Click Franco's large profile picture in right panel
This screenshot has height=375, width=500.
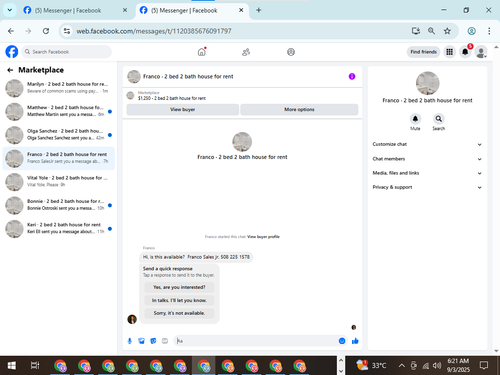click(x=427, y=83)
